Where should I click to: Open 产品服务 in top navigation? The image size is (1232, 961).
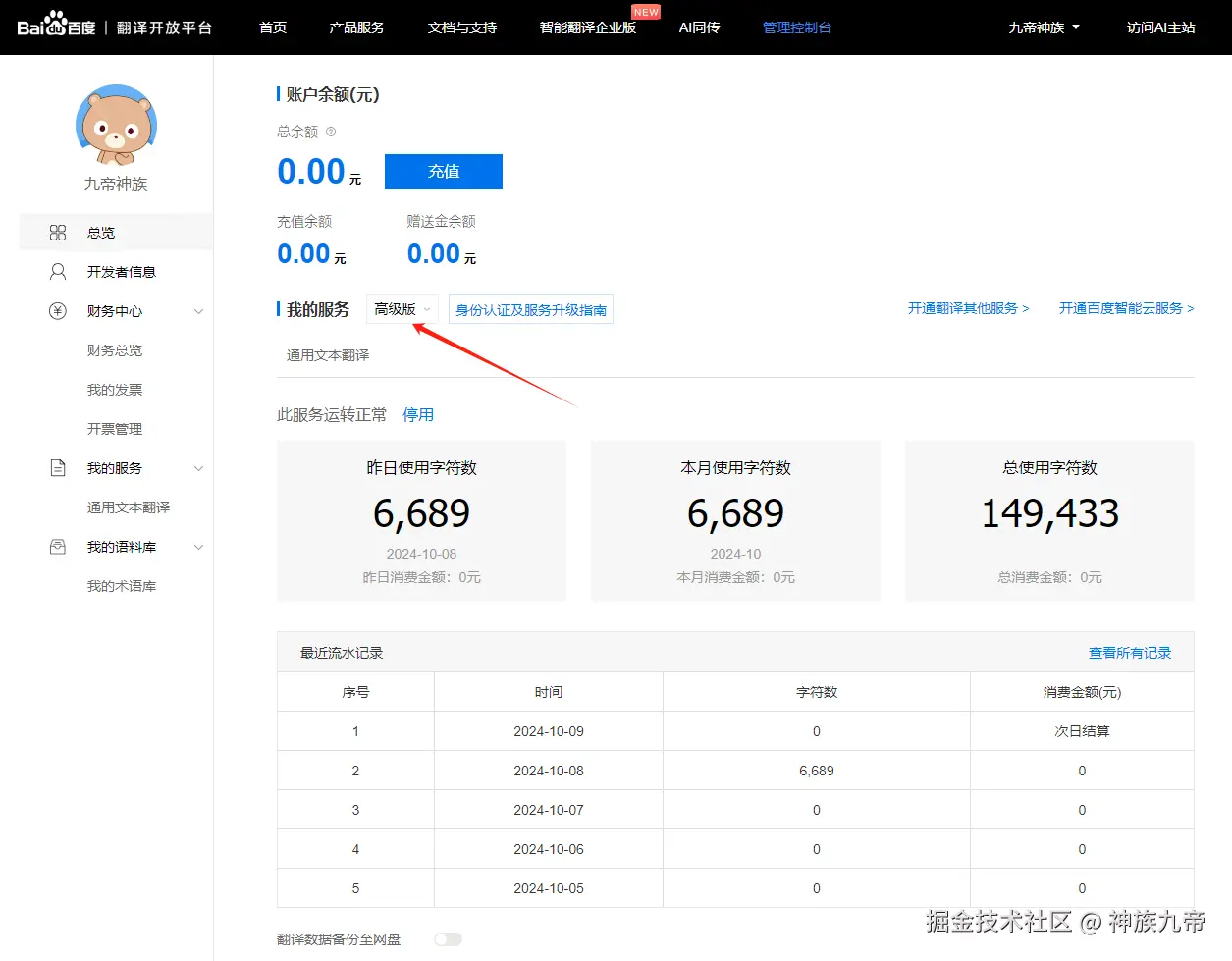point(357,27)
